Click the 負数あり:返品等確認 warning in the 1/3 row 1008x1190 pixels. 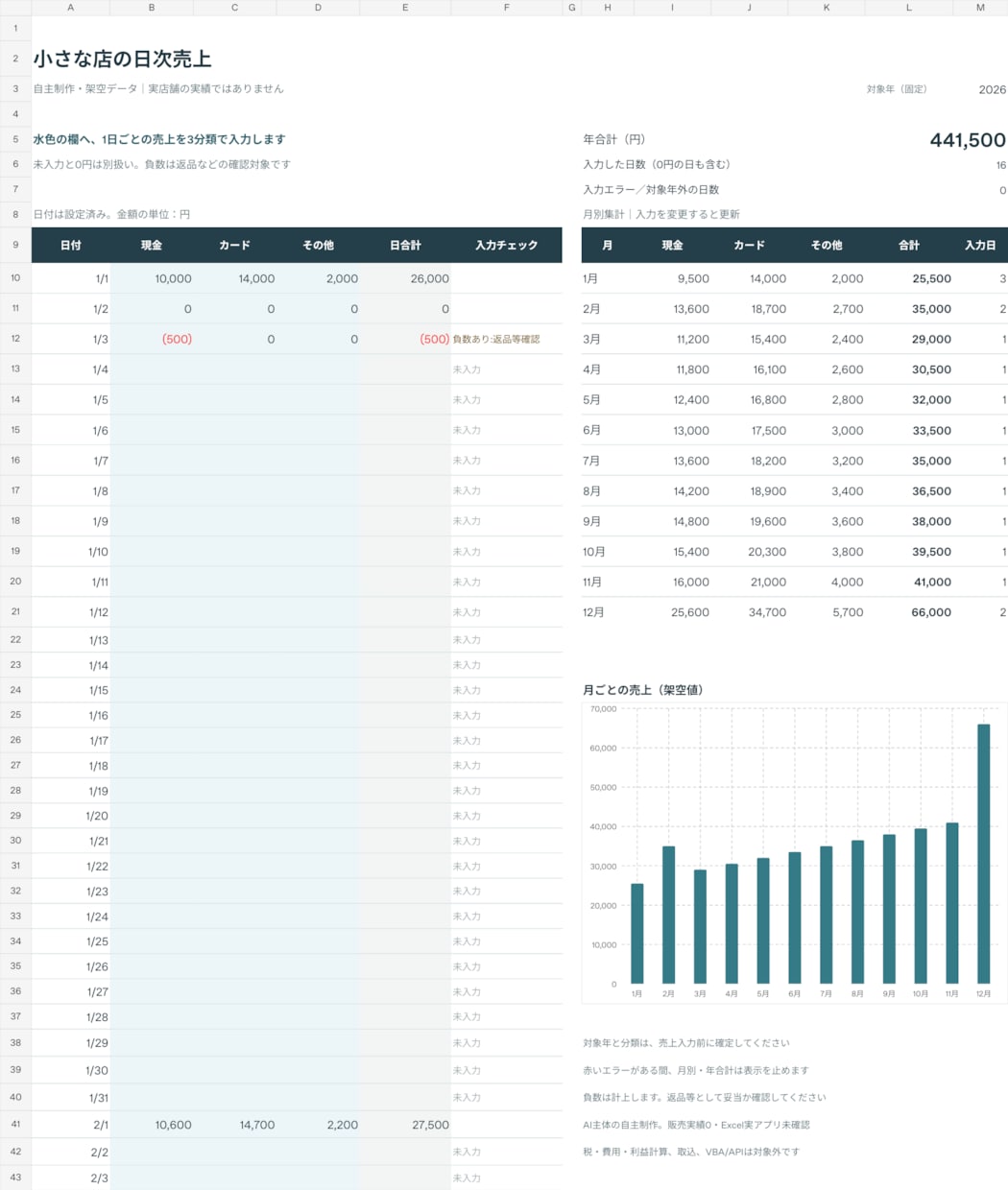(x=496, y=339)
